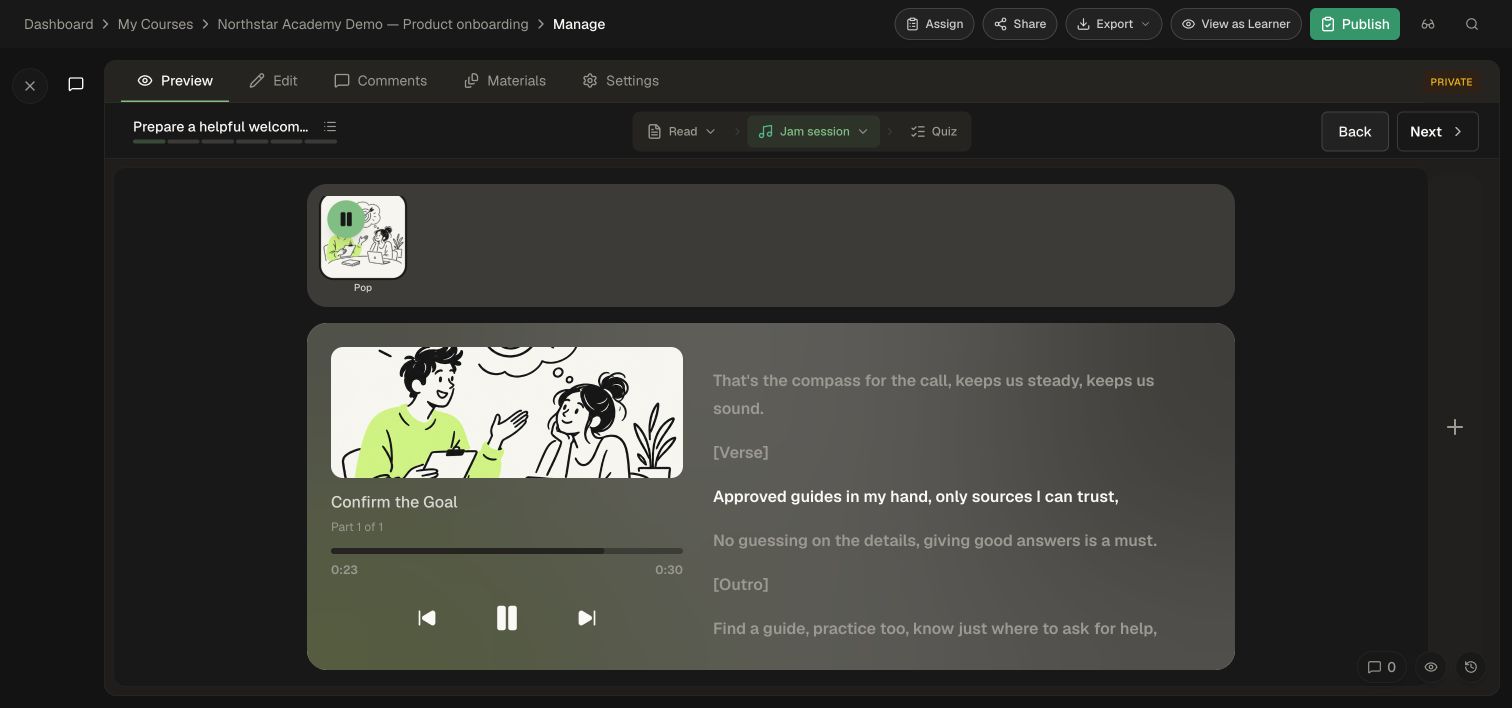Go to the Quiz step

[x=934, y=131]
